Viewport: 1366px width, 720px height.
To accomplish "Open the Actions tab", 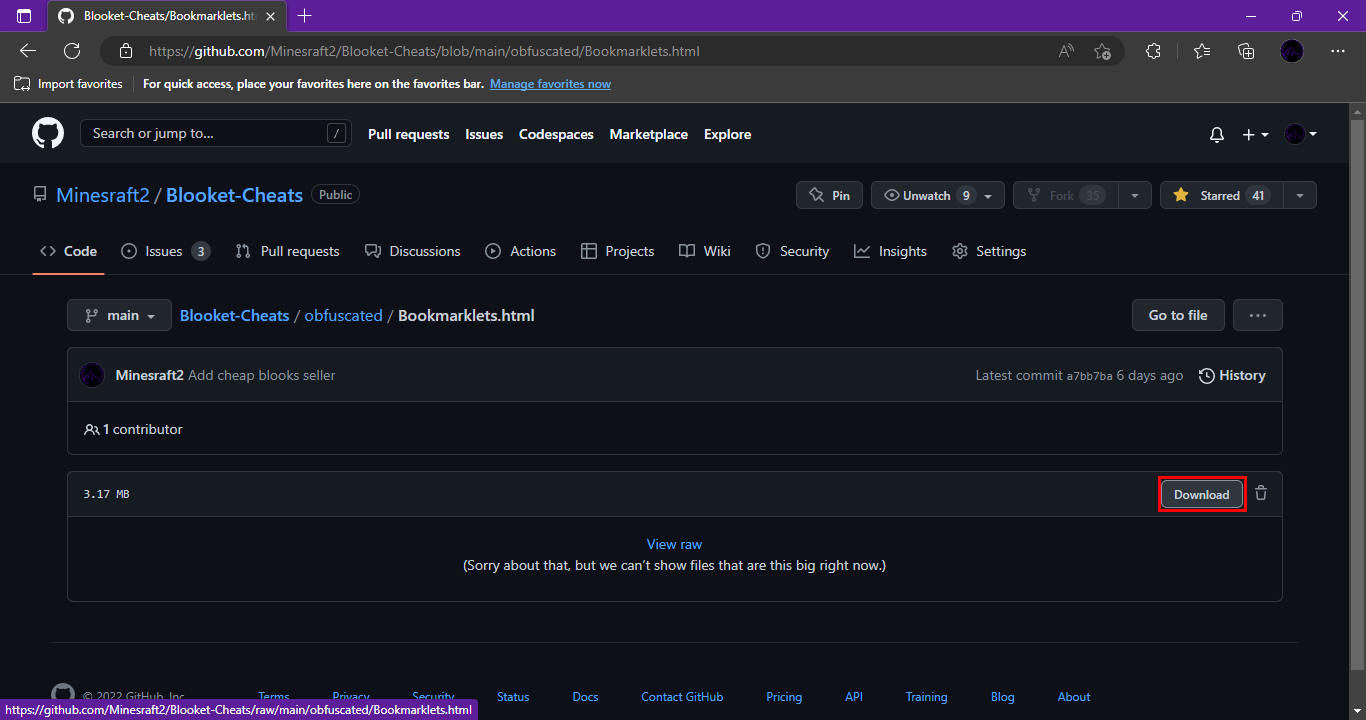I will (520, 251).
